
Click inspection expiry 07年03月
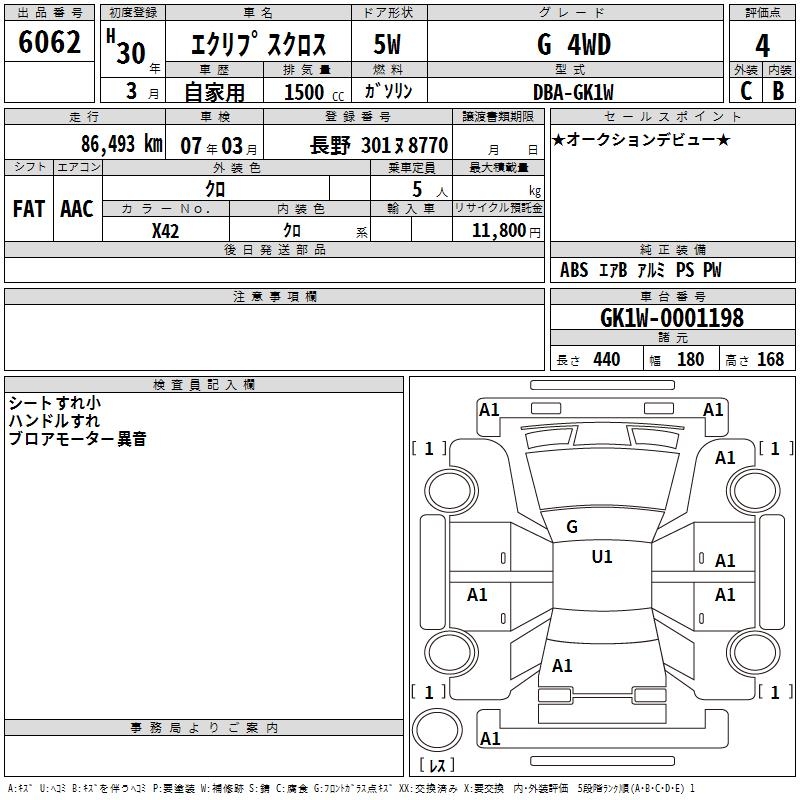219,146
